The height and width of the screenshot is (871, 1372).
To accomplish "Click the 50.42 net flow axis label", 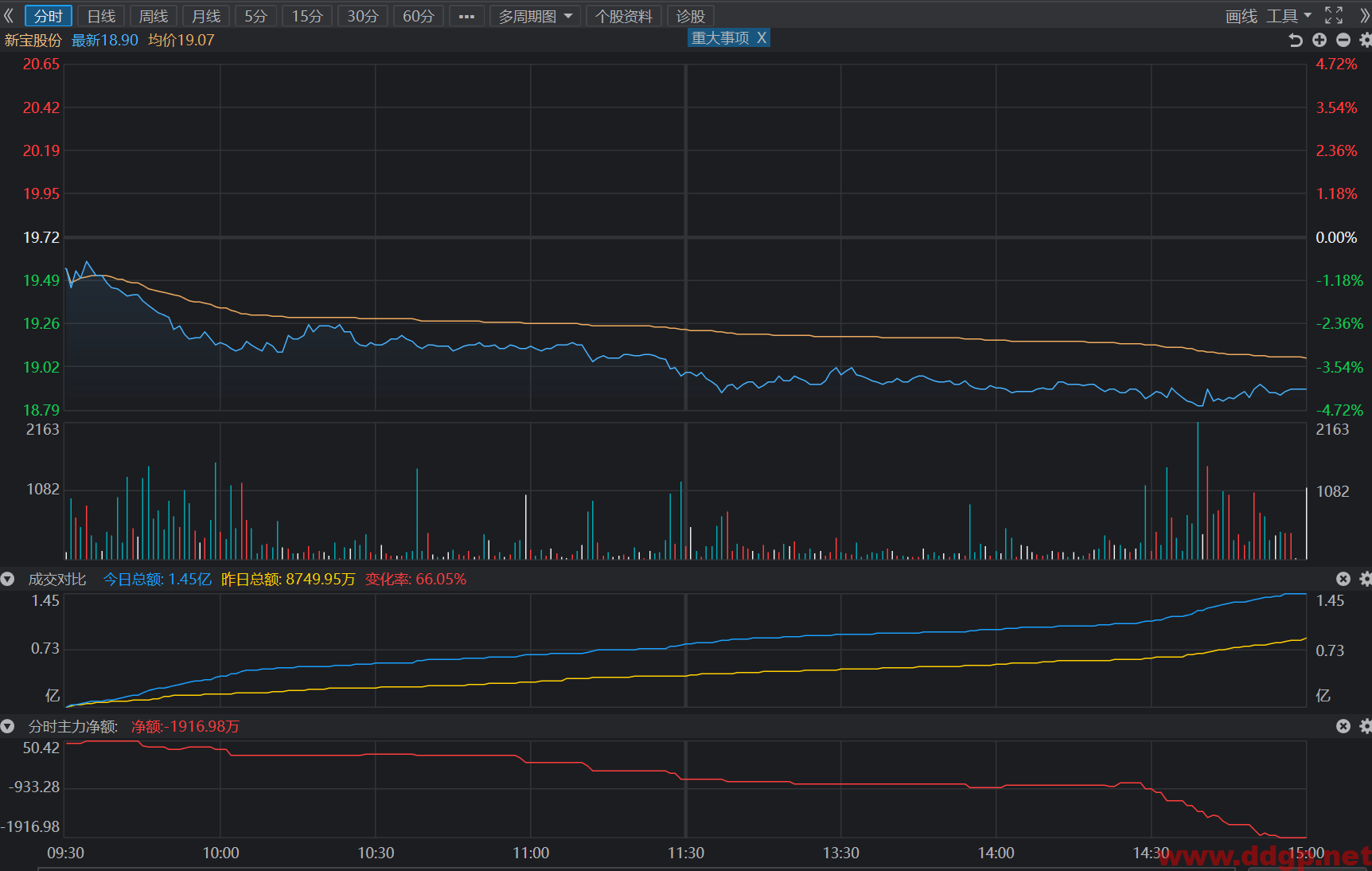I will coord(41,748).
